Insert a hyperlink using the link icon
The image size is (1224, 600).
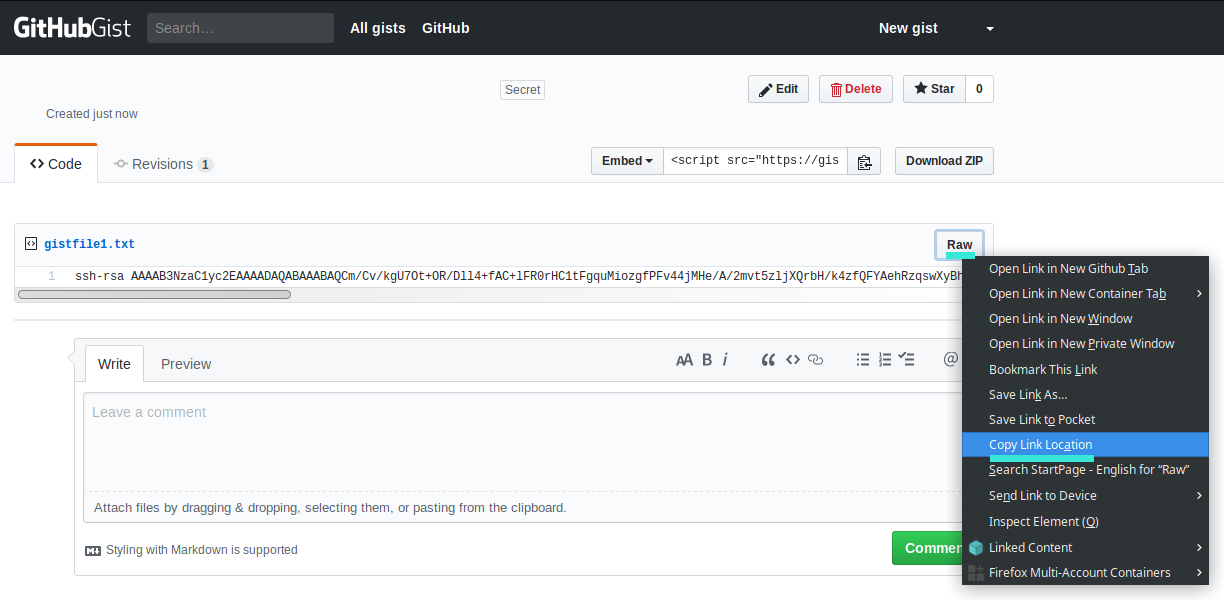click(x=815, y=359)
